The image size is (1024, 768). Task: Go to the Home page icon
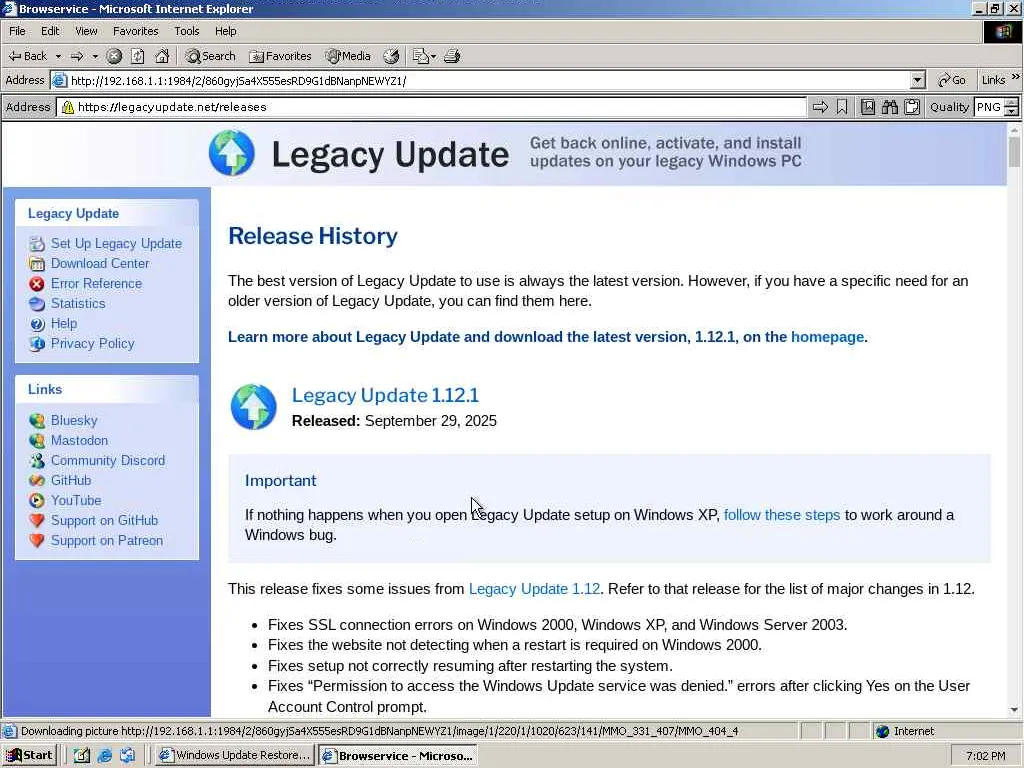[161, 56]
